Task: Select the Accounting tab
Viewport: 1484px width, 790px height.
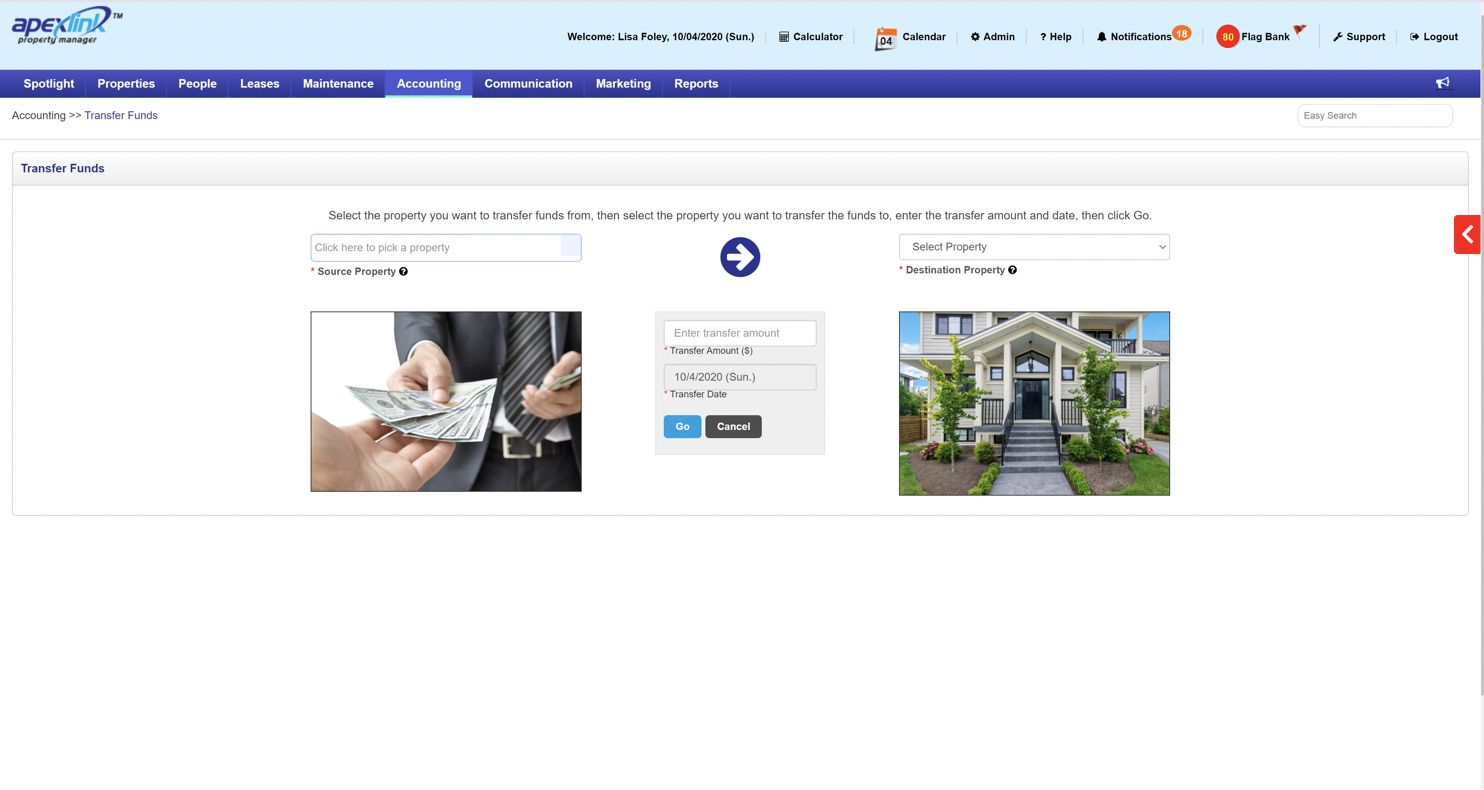Action: tap(429, 84)
